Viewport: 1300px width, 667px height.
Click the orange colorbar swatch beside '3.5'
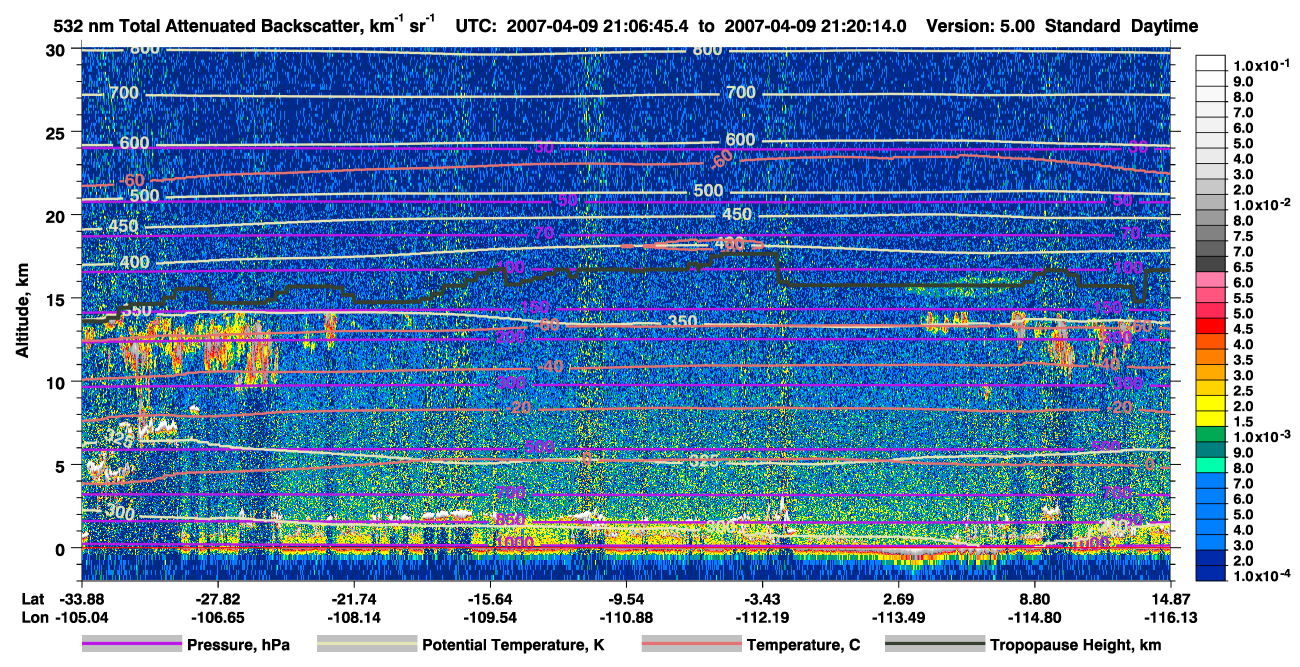pyautogui.click(x=1210, y=356)
